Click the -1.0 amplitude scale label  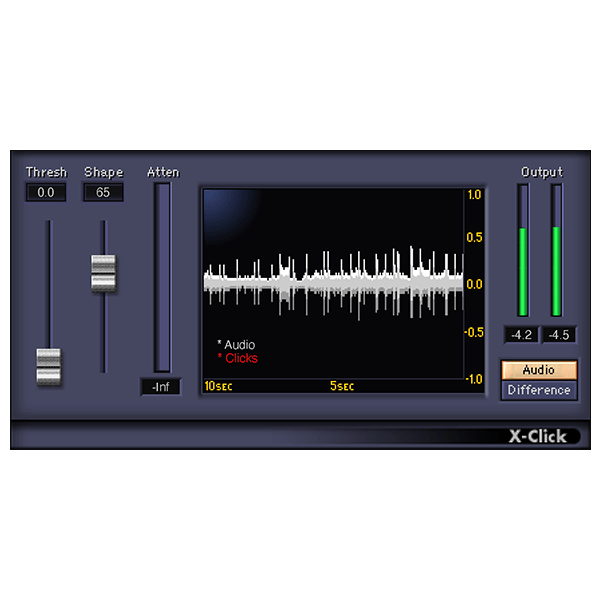point(474,379)
